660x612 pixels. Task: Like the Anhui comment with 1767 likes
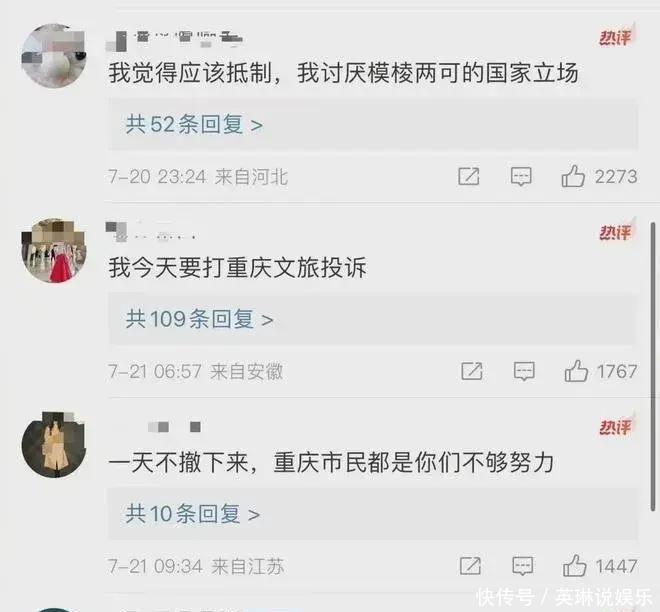tap(576, 371)
